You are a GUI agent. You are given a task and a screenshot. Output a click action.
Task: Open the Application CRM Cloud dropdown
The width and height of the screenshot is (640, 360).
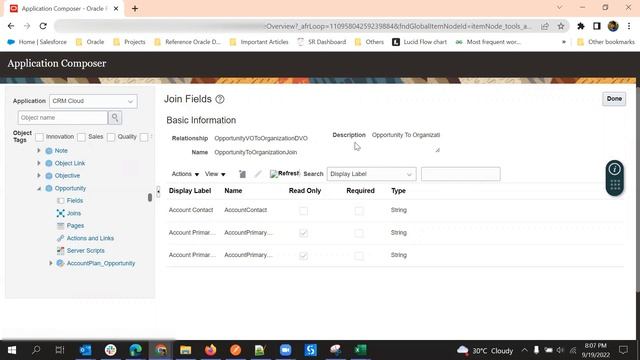click(x=93, y=101)
